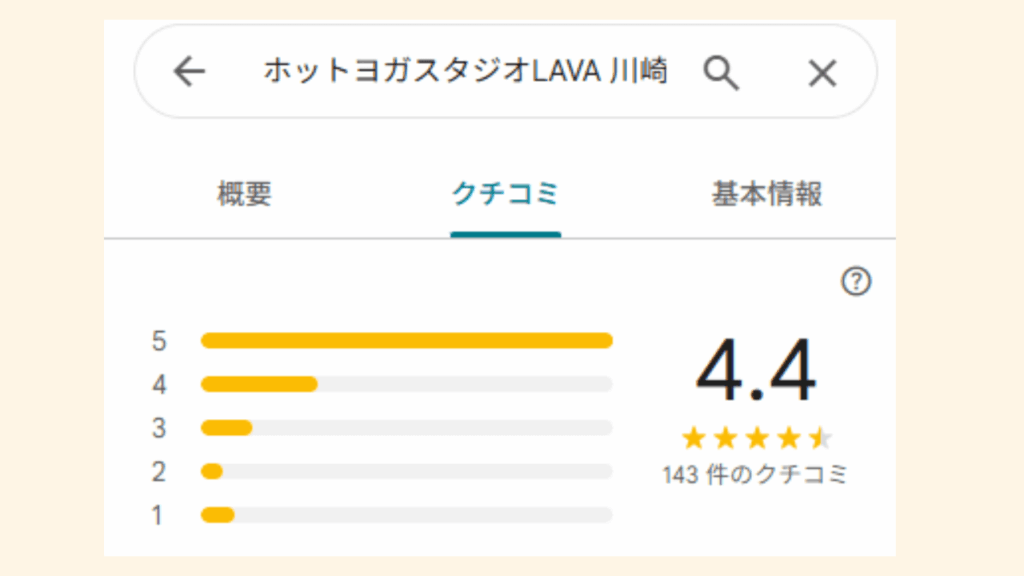Filter reviews by the 5-star bar
This screenshot has height=576, width=1024.
406,341
